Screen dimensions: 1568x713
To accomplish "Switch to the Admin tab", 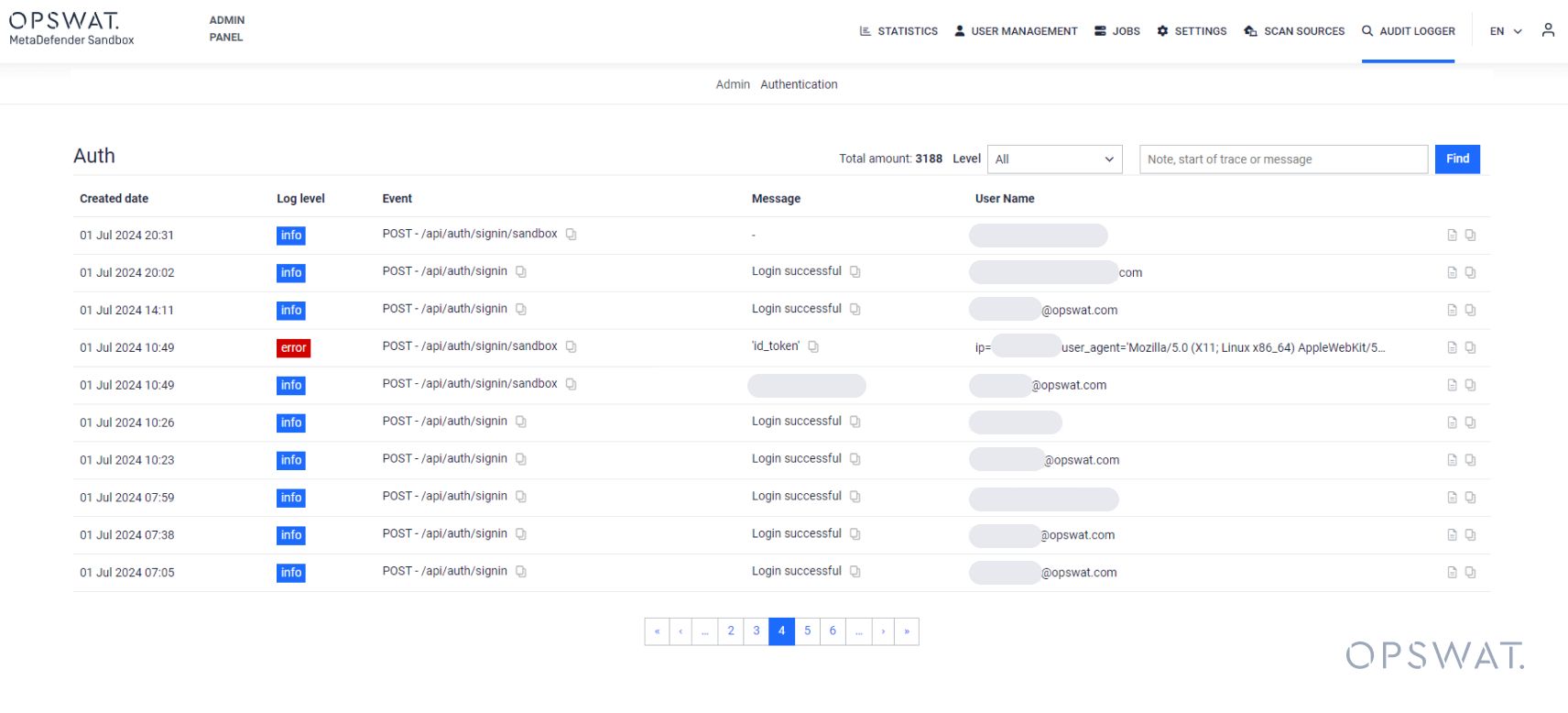I will tap(733, 84).
